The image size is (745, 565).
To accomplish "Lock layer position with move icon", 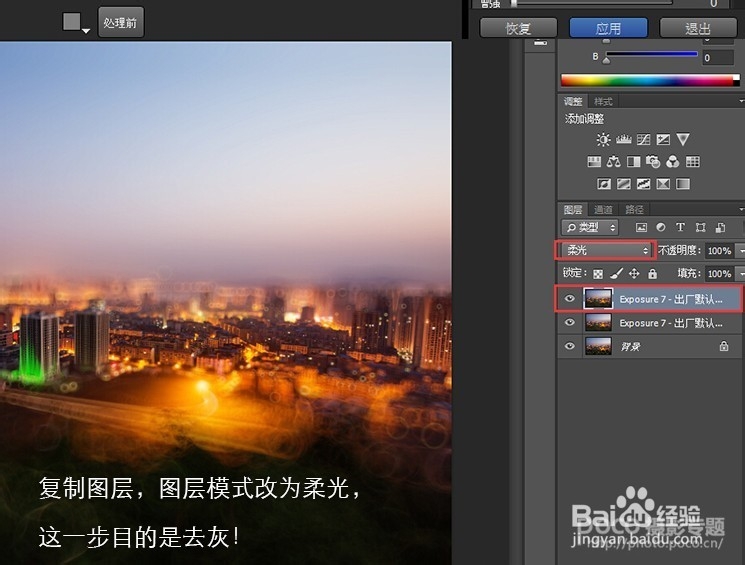I will pyautogui.click(x=634, y=274).
